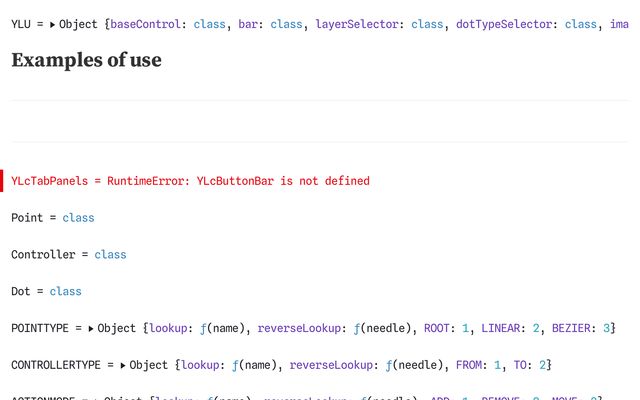This screenshot has width=640, height=400.
Task: Click POINTTYPE's lookup function f(name)
Action: (198, 329)
